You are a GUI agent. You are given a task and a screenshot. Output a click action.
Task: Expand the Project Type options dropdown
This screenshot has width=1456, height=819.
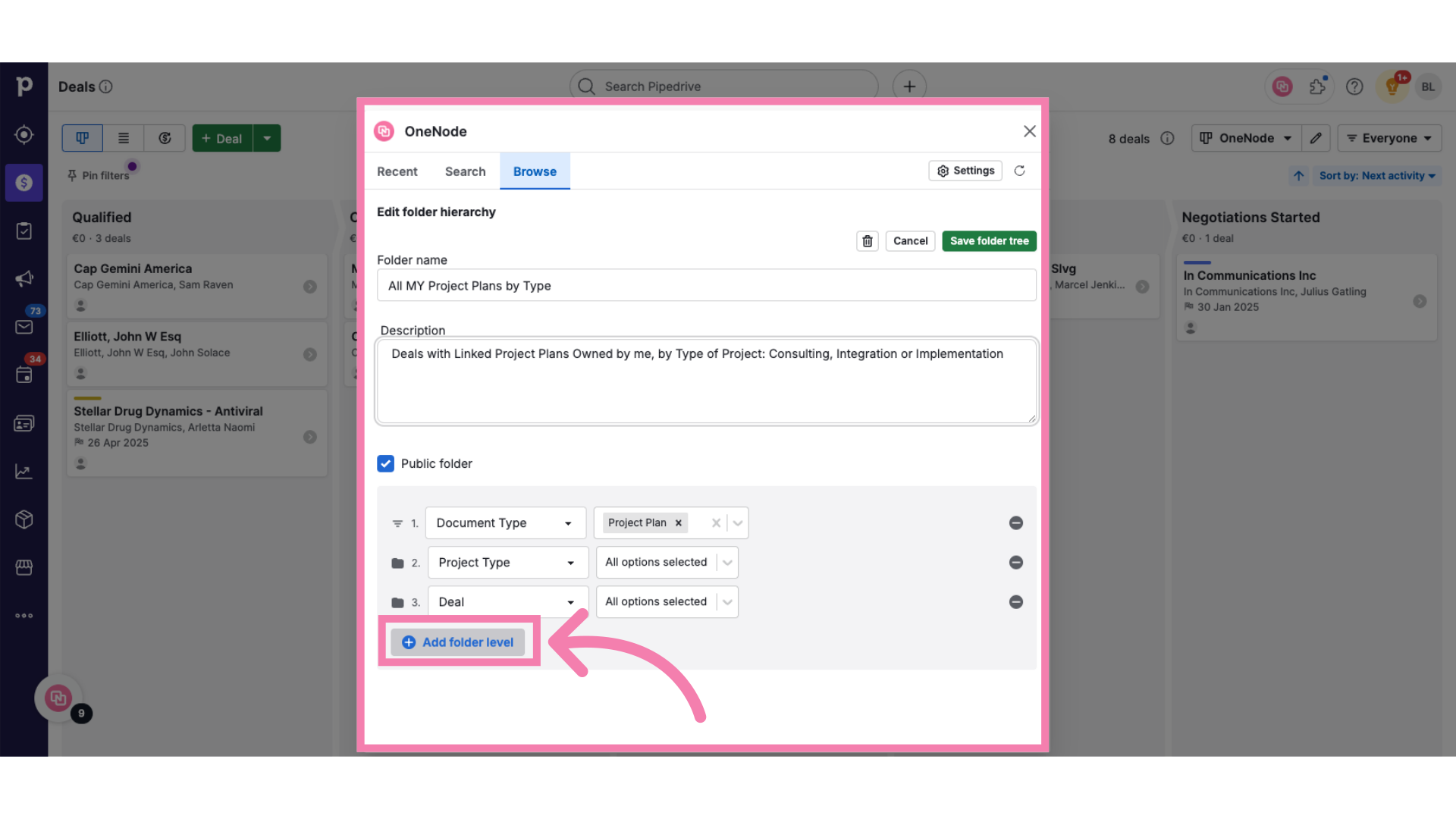tap(727, 562)
